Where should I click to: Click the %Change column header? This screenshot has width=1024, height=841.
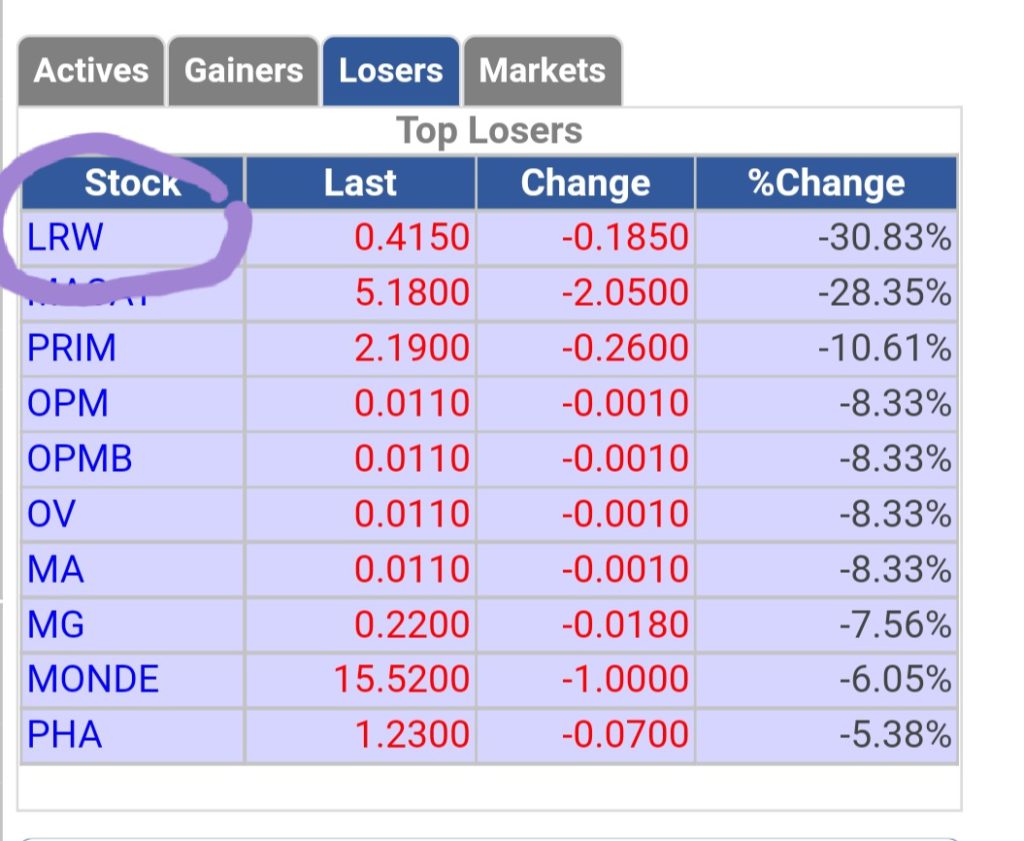[827, 183]
